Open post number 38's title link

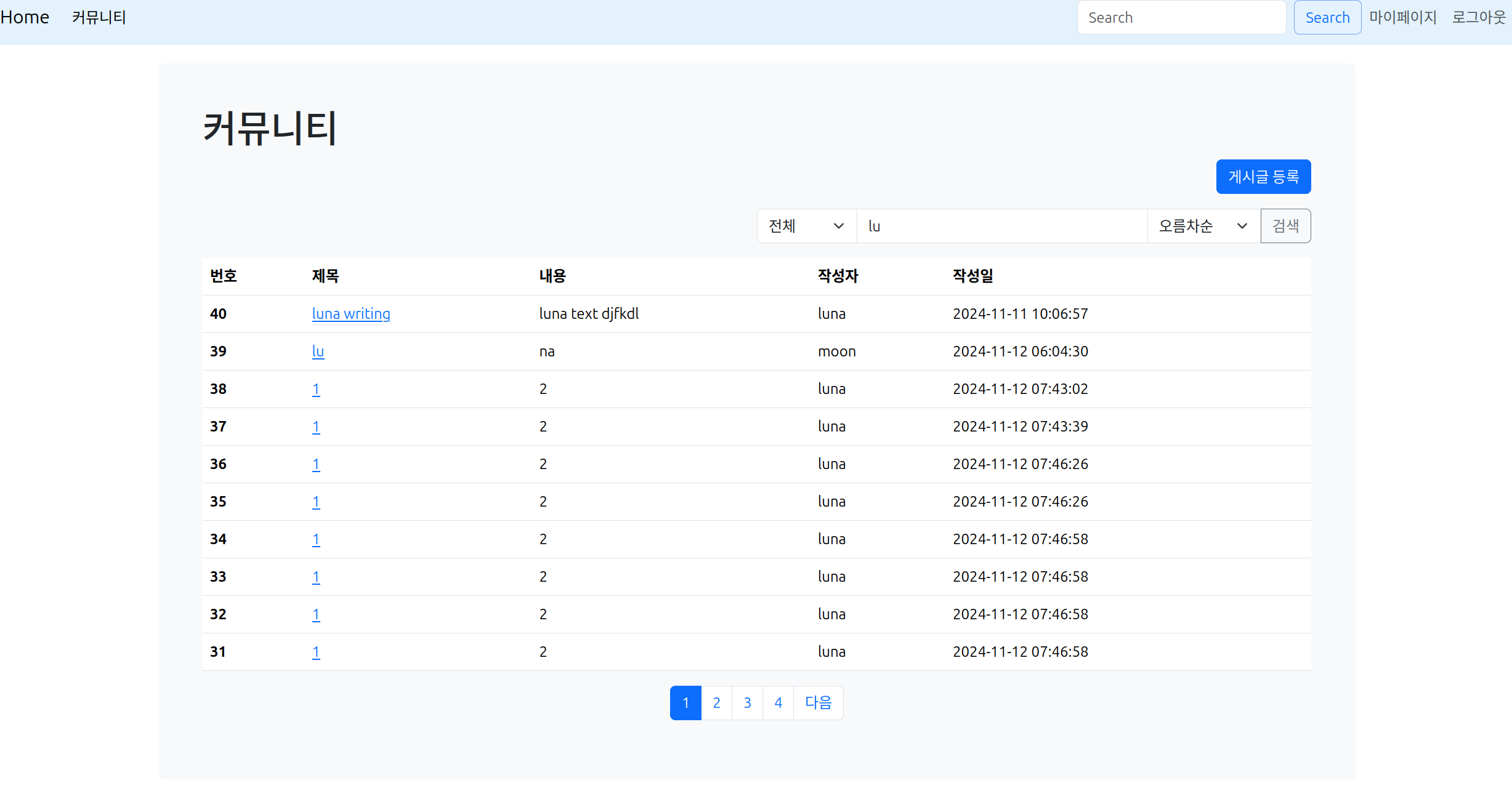pyautogui.click(x=316, y=388)
